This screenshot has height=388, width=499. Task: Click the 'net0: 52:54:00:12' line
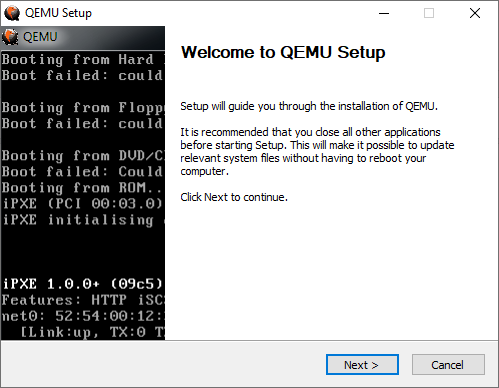(x=83, y=316)
